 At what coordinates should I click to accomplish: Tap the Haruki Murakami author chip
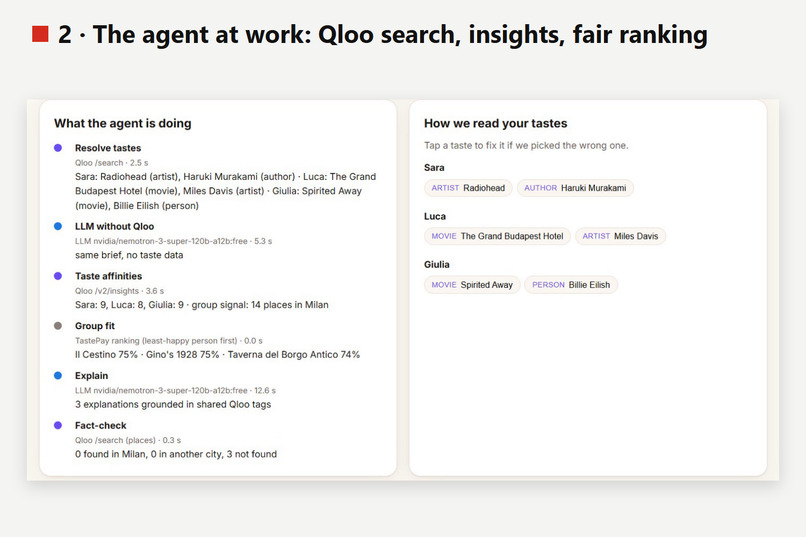tap(575, 188)
